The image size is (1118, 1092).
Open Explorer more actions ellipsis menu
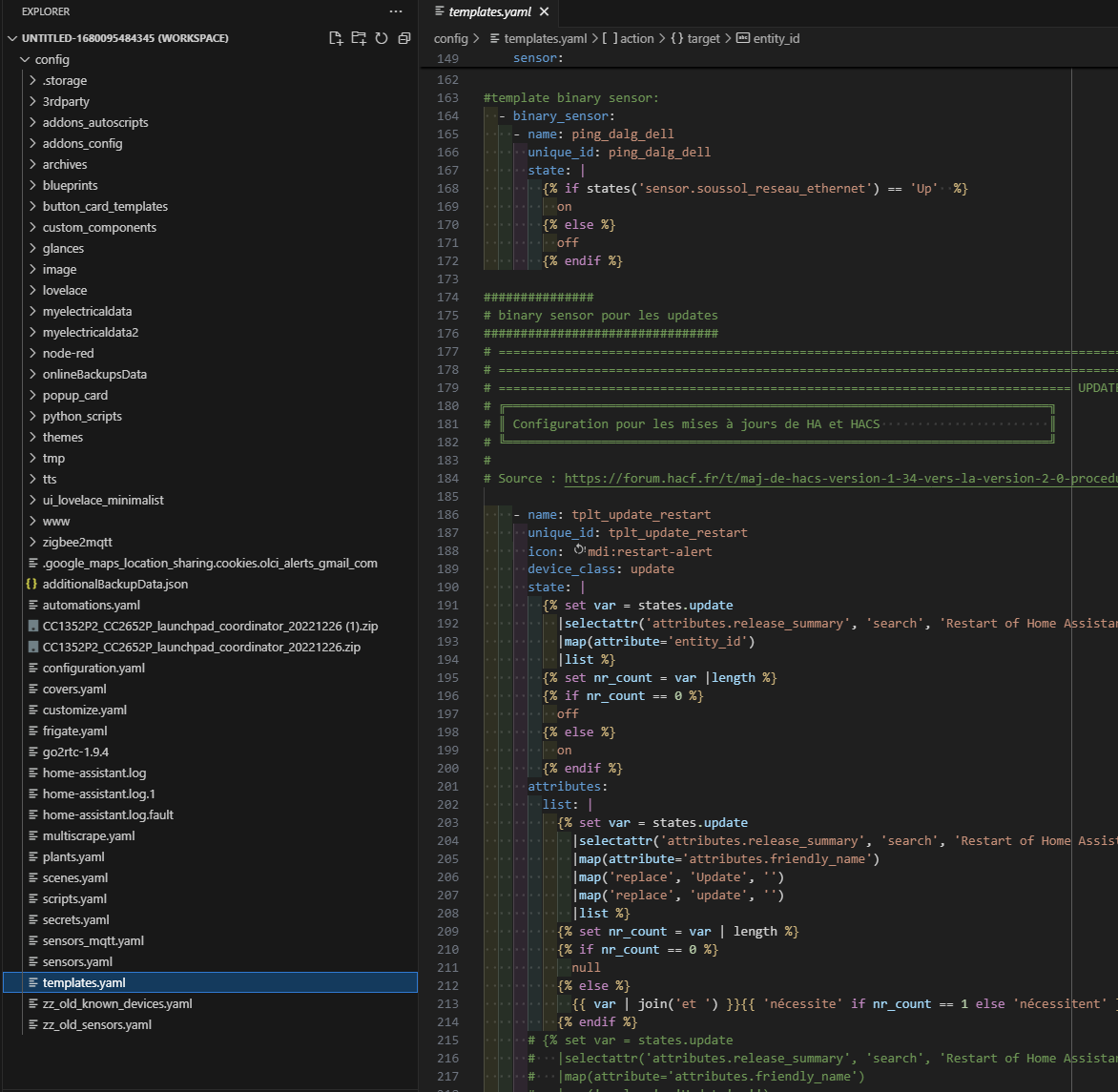coord(396,11)
